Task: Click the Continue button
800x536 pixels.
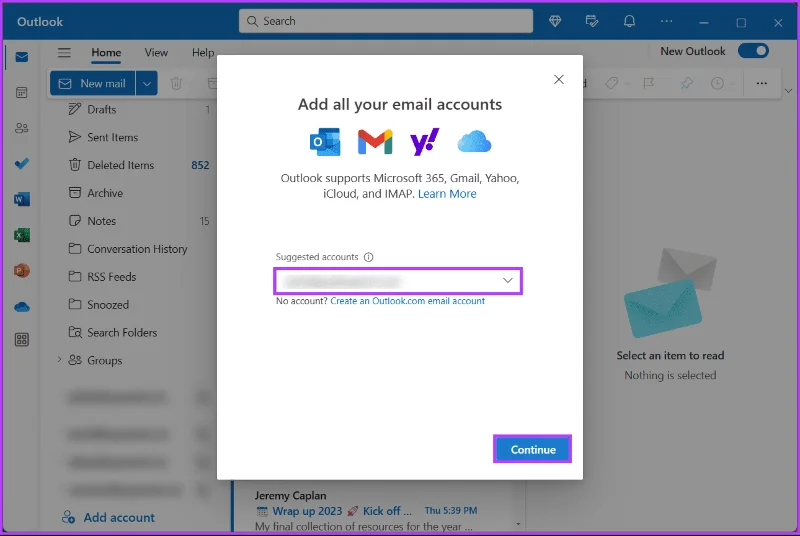Action: click(533, 449)
